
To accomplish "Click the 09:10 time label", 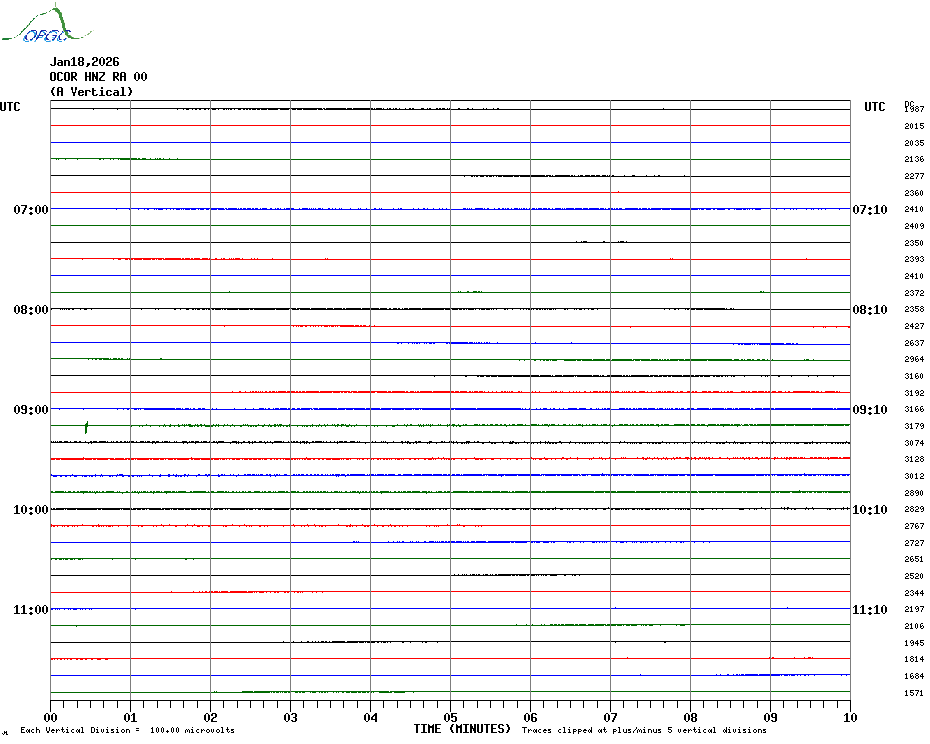I will (x=870, y=410).
